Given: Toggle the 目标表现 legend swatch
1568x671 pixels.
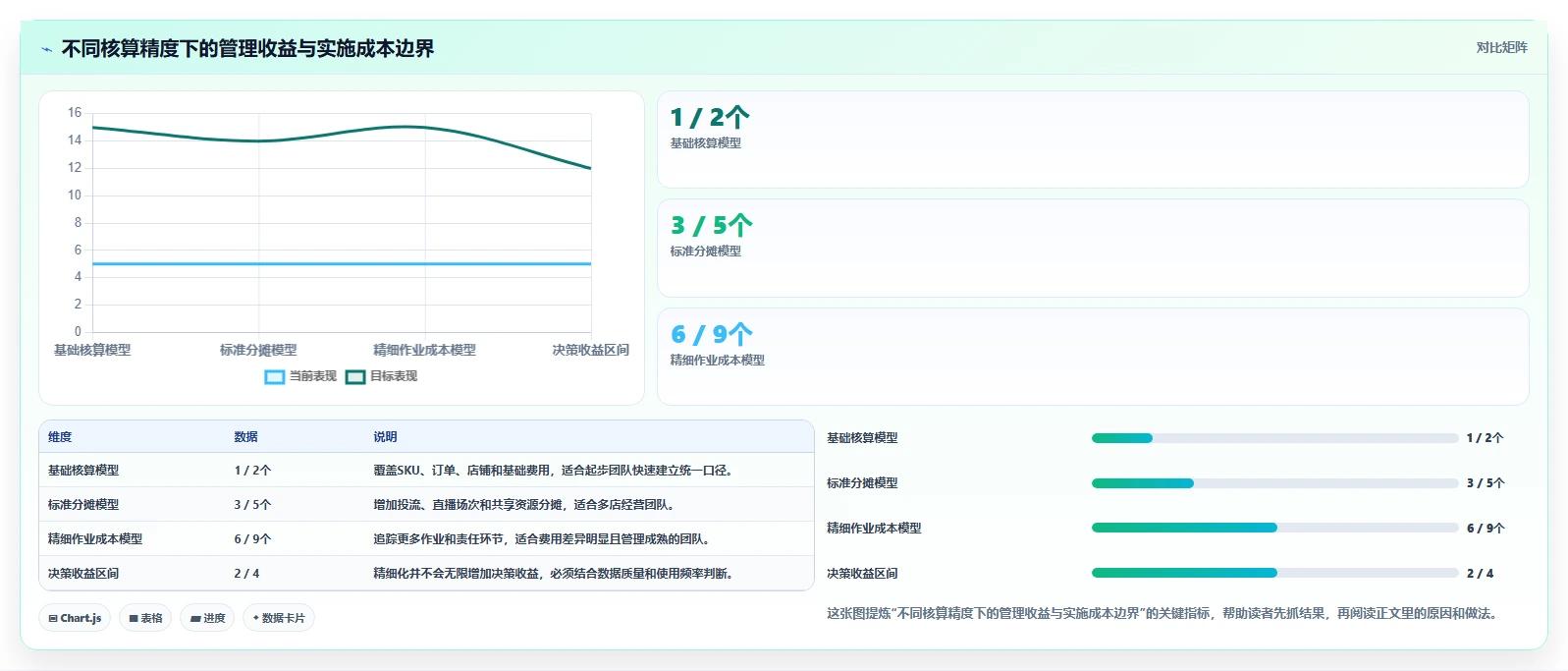Looking at the screenshot, I should pyautogui.click(x=355, y=377).
